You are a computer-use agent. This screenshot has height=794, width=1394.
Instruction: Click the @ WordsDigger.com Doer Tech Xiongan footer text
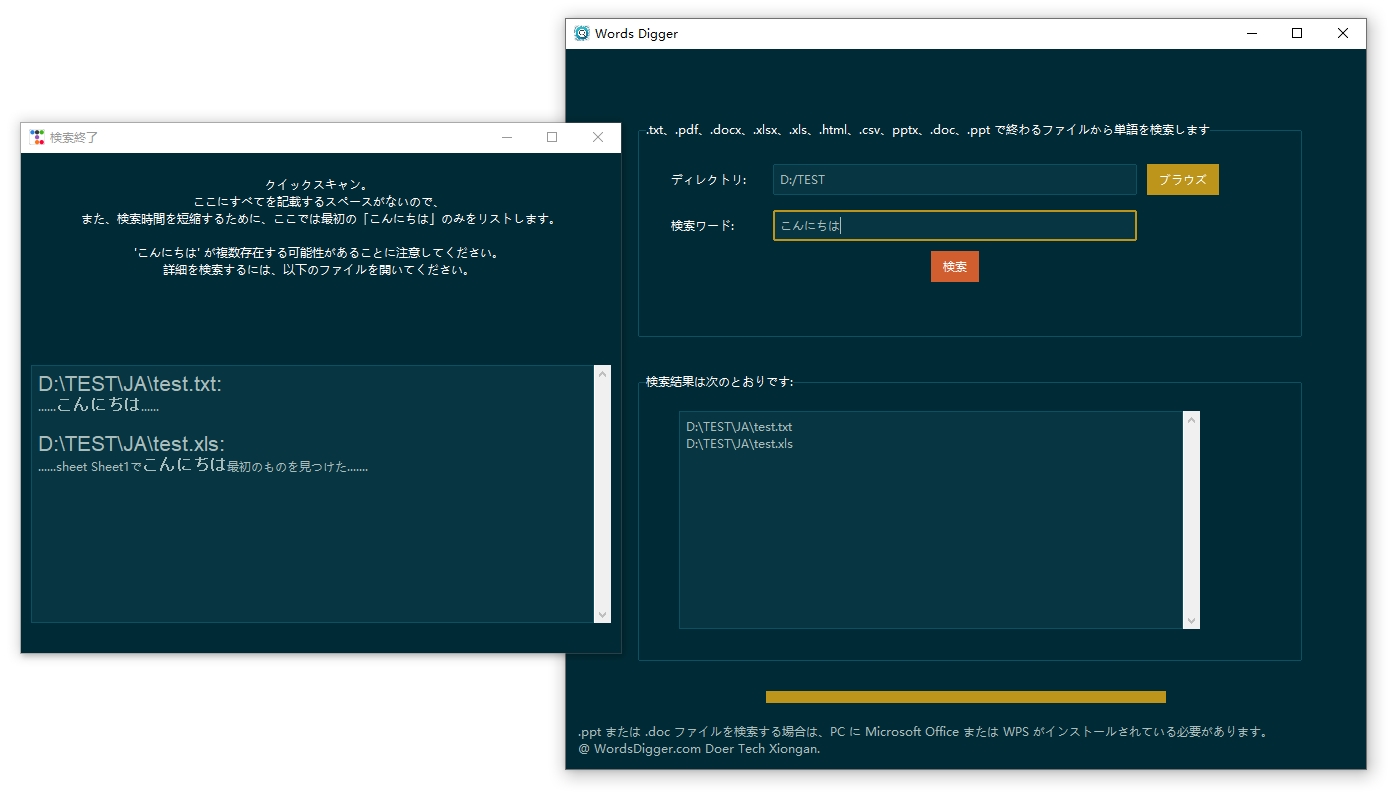pyautogui.click(x=699, y=748)
